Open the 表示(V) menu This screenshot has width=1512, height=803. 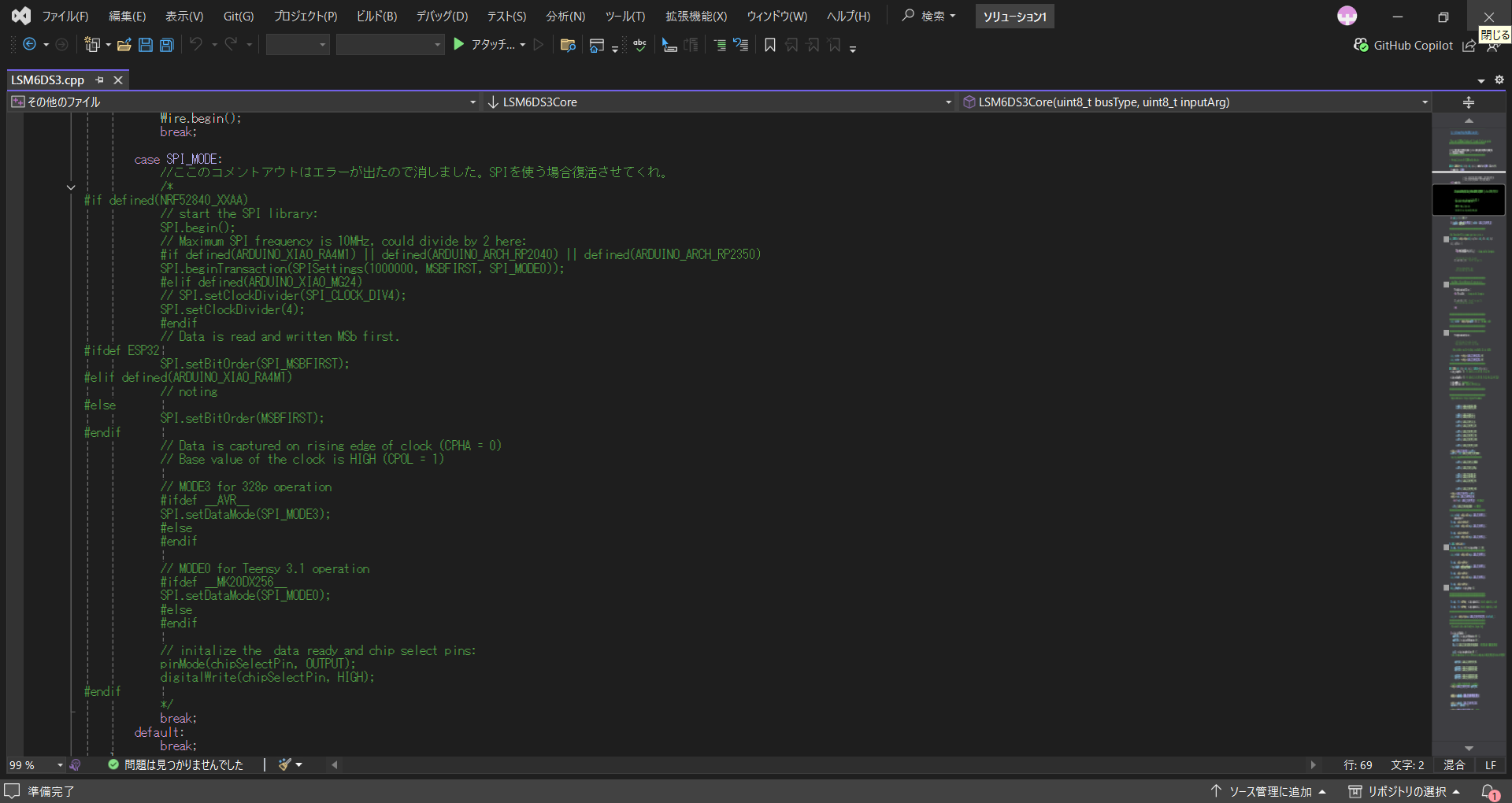tap(184, 17)
